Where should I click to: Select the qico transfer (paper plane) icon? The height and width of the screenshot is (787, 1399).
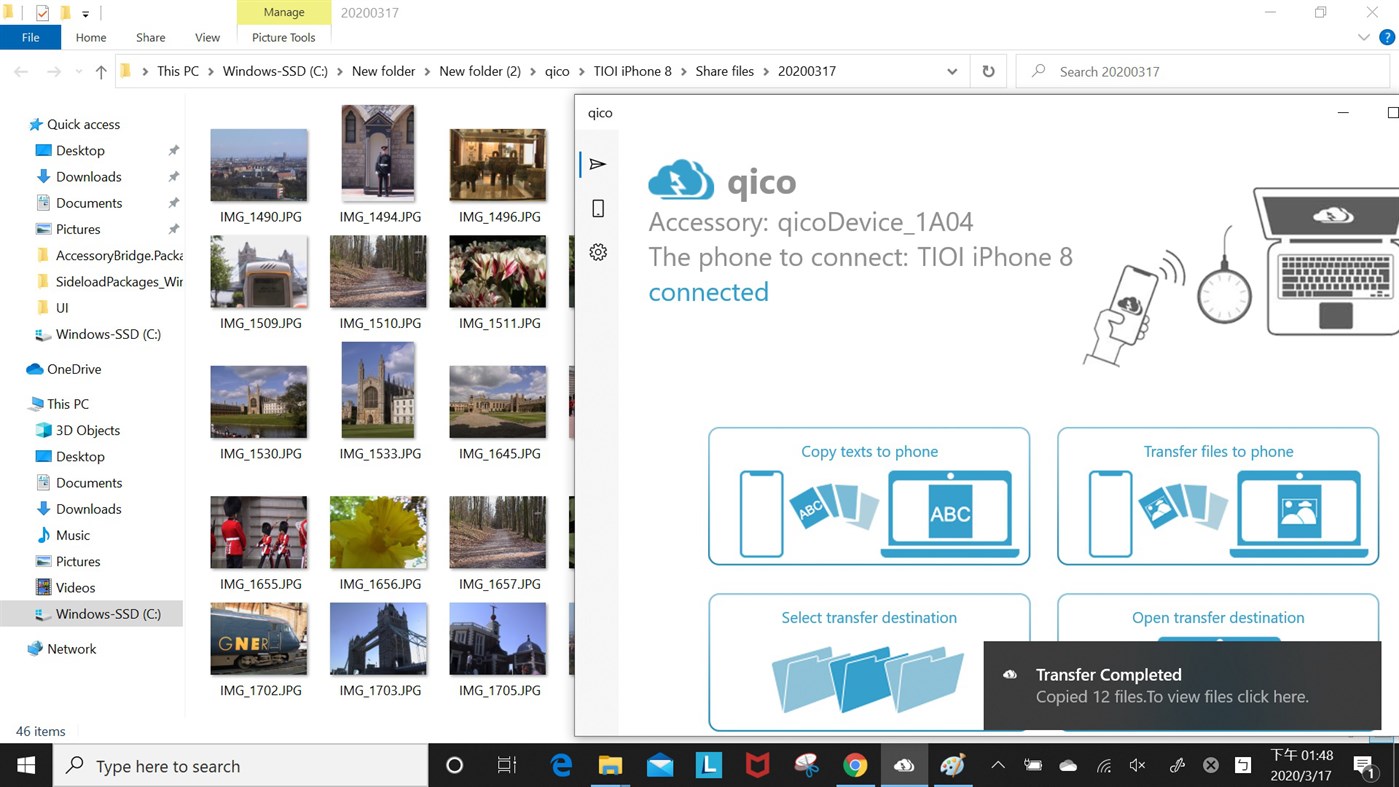point(597,164)
